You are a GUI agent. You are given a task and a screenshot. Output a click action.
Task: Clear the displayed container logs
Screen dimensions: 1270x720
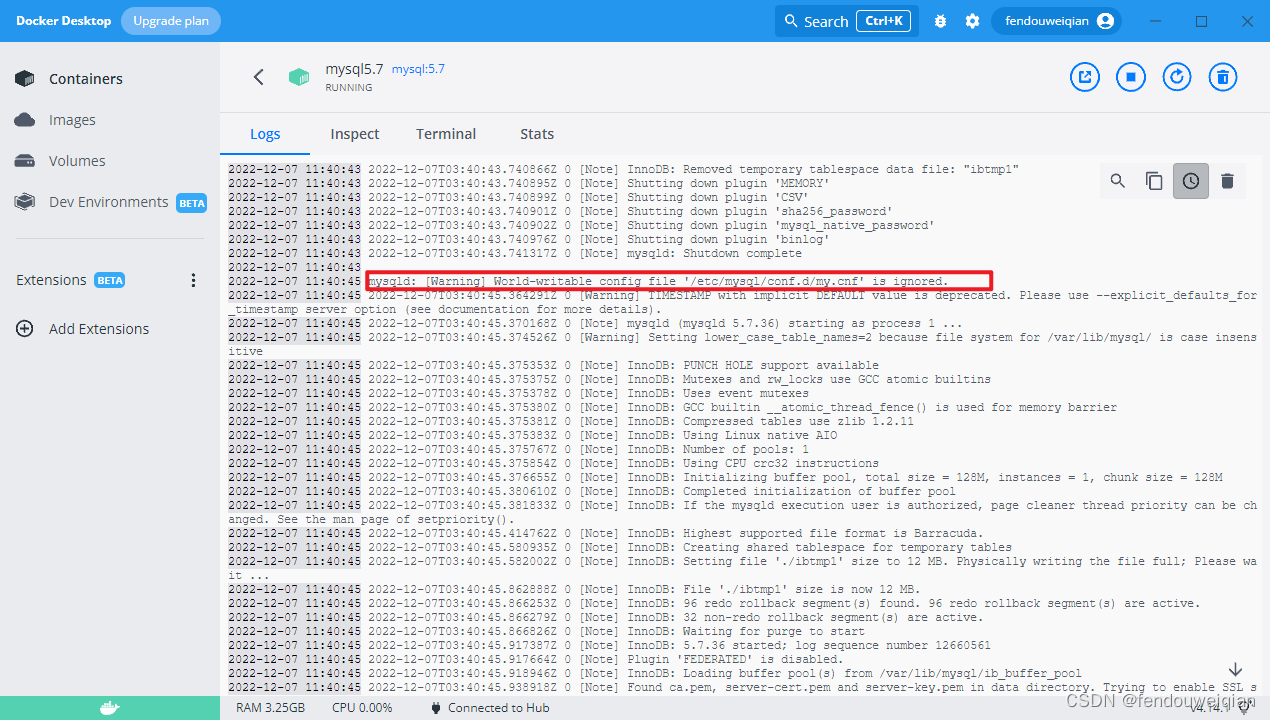pyautogui.click(x=1227, y=181)
